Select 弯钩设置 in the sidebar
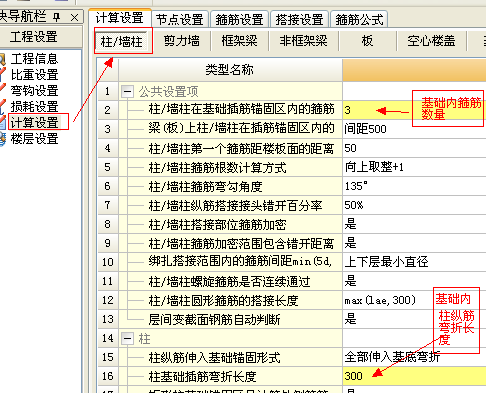 (x=34, y=91)
